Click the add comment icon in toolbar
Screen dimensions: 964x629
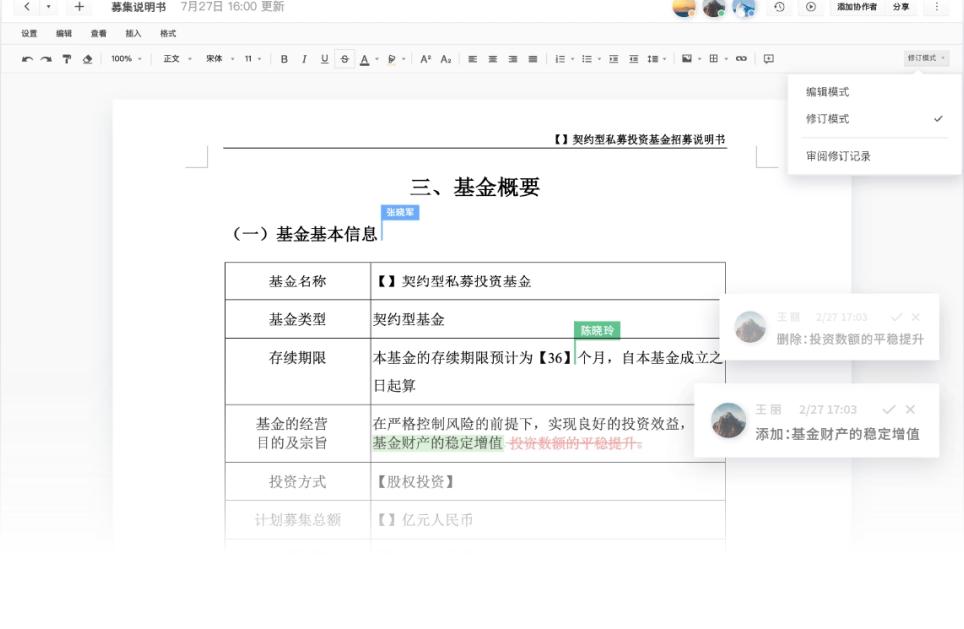[769, 59]
